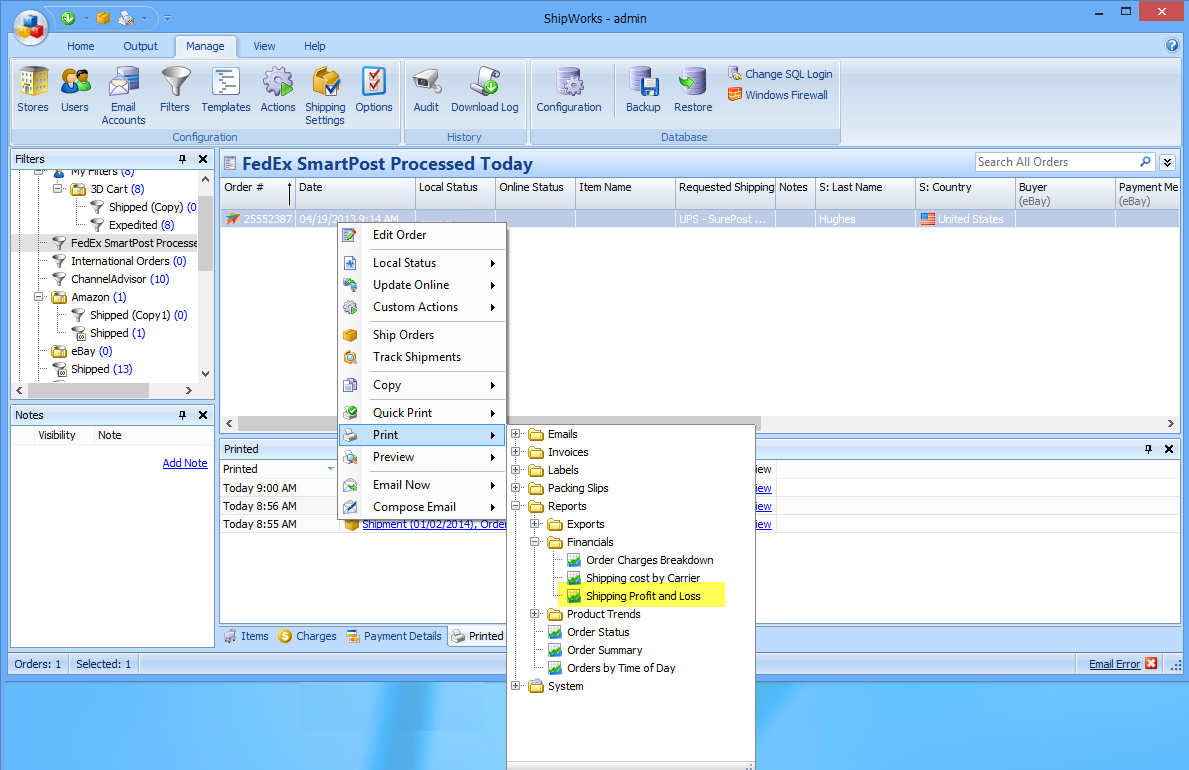Image resolution: width=1189 pixels, height=770 pixels.
Task: Open Email Accounts settings
Action: [124, 95]
